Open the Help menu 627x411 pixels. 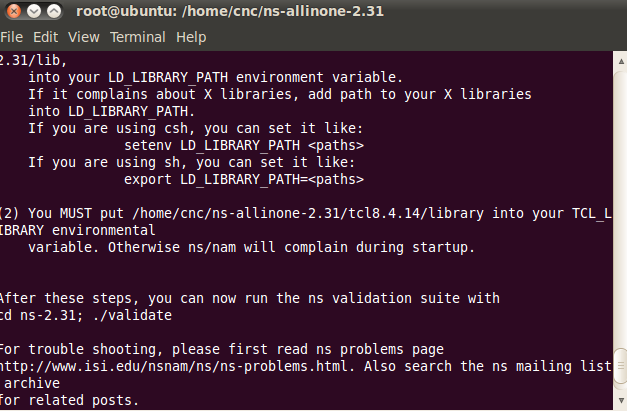click(x=191, y=37)
